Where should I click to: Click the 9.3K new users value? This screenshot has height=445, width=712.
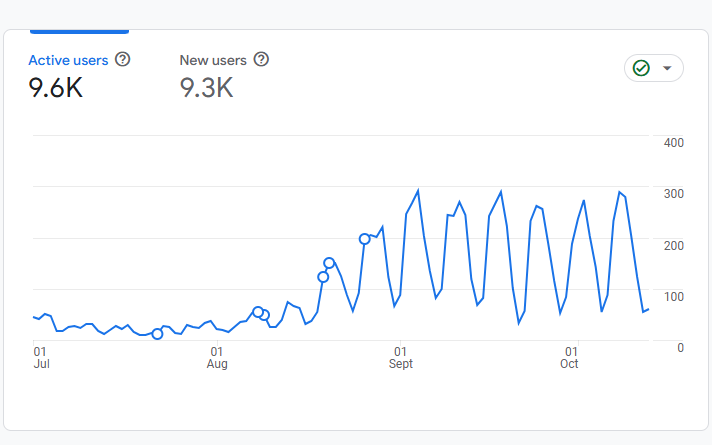(x=206, y=88)
